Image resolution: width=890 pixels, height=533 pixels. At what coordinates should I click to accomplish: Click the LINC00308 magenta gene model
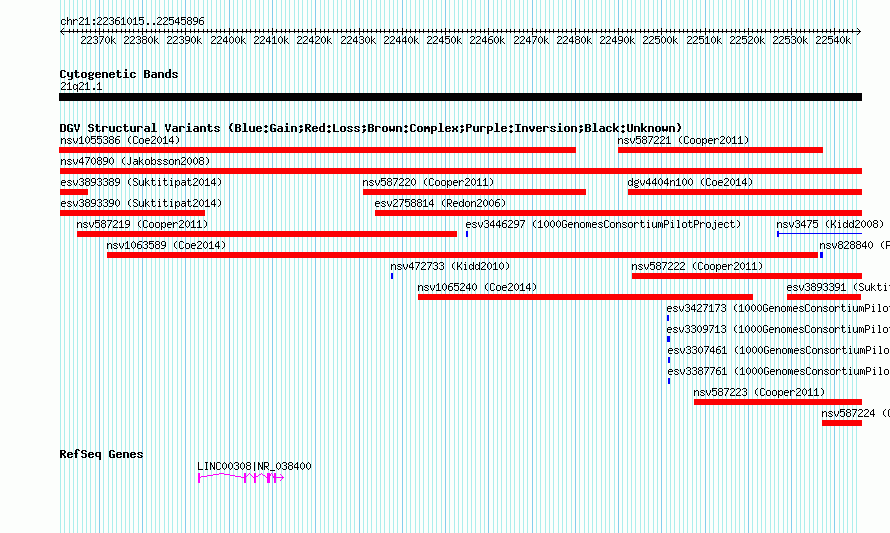point(241,478)
